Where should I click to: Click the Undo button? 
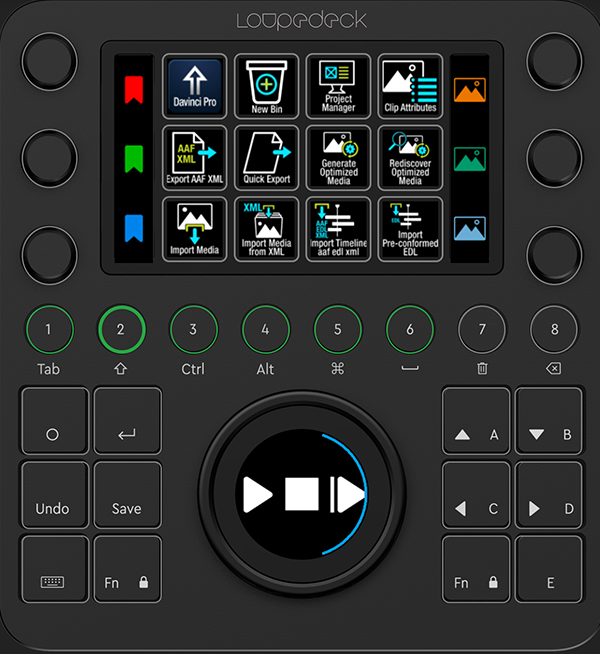(55, 495)
